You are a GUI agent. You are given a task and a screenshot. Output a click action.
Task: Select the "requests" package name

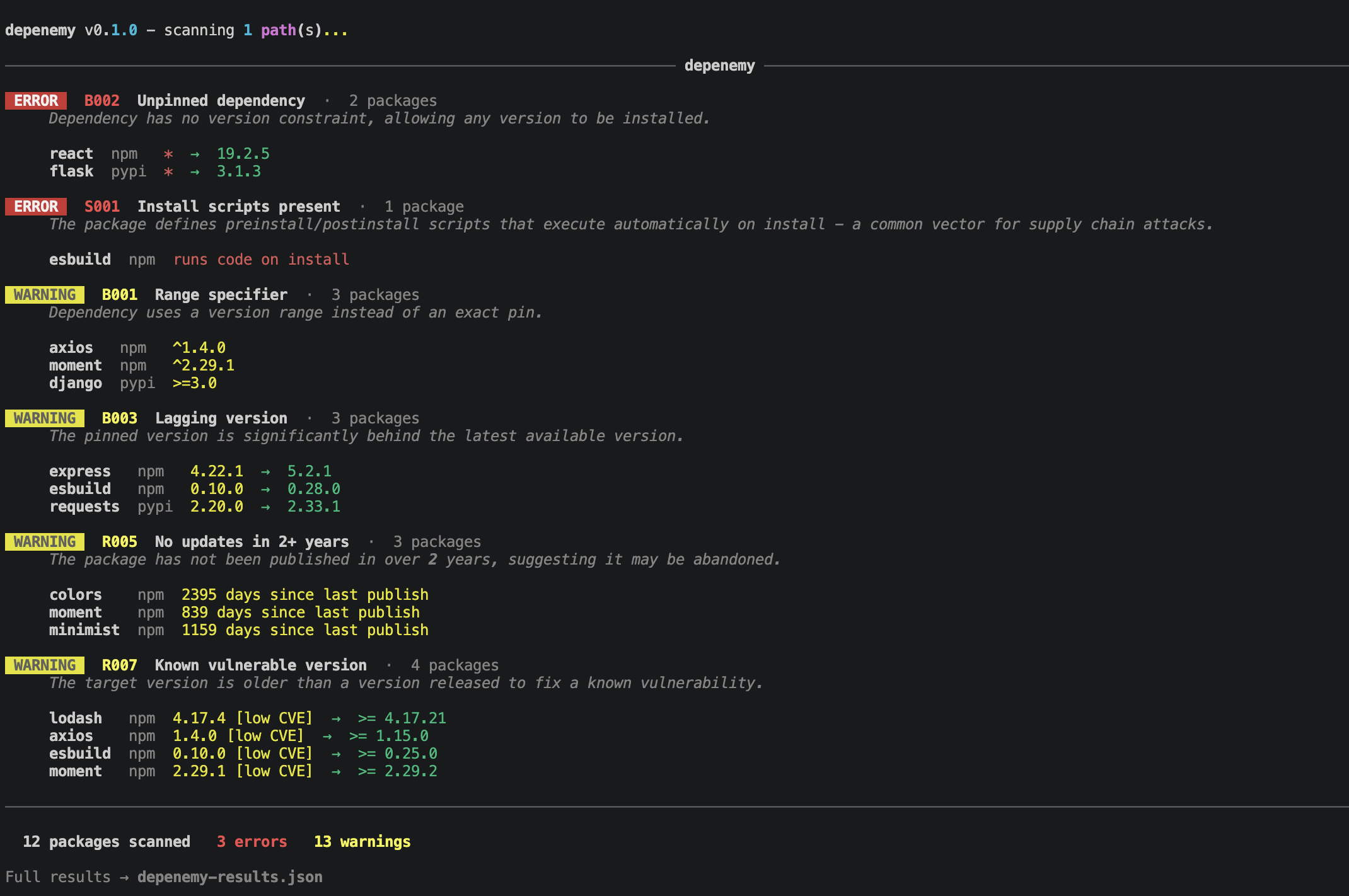(x=84, y=507)
